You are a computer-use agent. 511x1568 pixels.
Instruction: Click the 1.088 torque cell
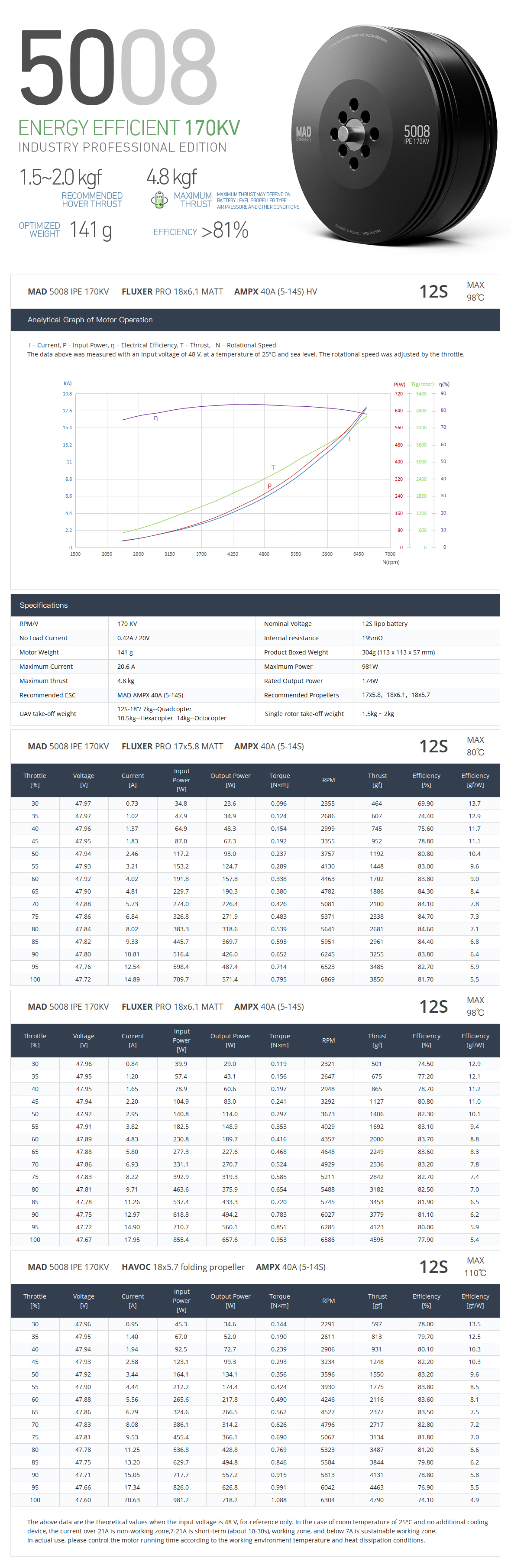[279, 1500]
